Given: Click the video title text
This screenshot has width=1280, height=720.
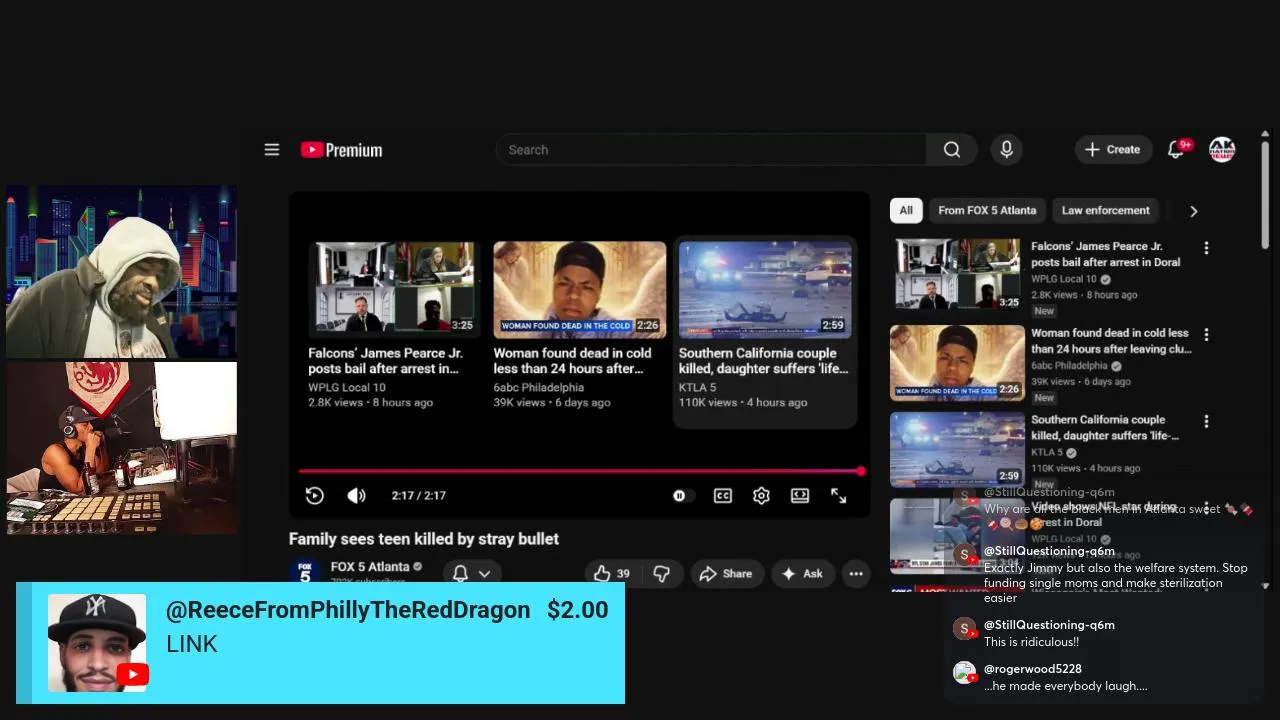Looking at the screenshot, I should (424, 539).
